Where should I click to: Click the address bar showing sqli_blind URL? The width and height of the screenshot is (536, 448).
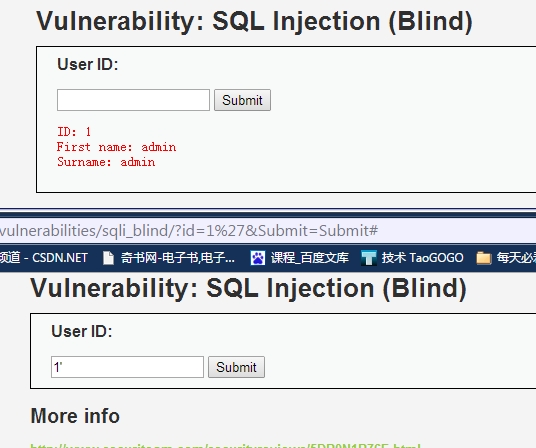click(268, 231)
